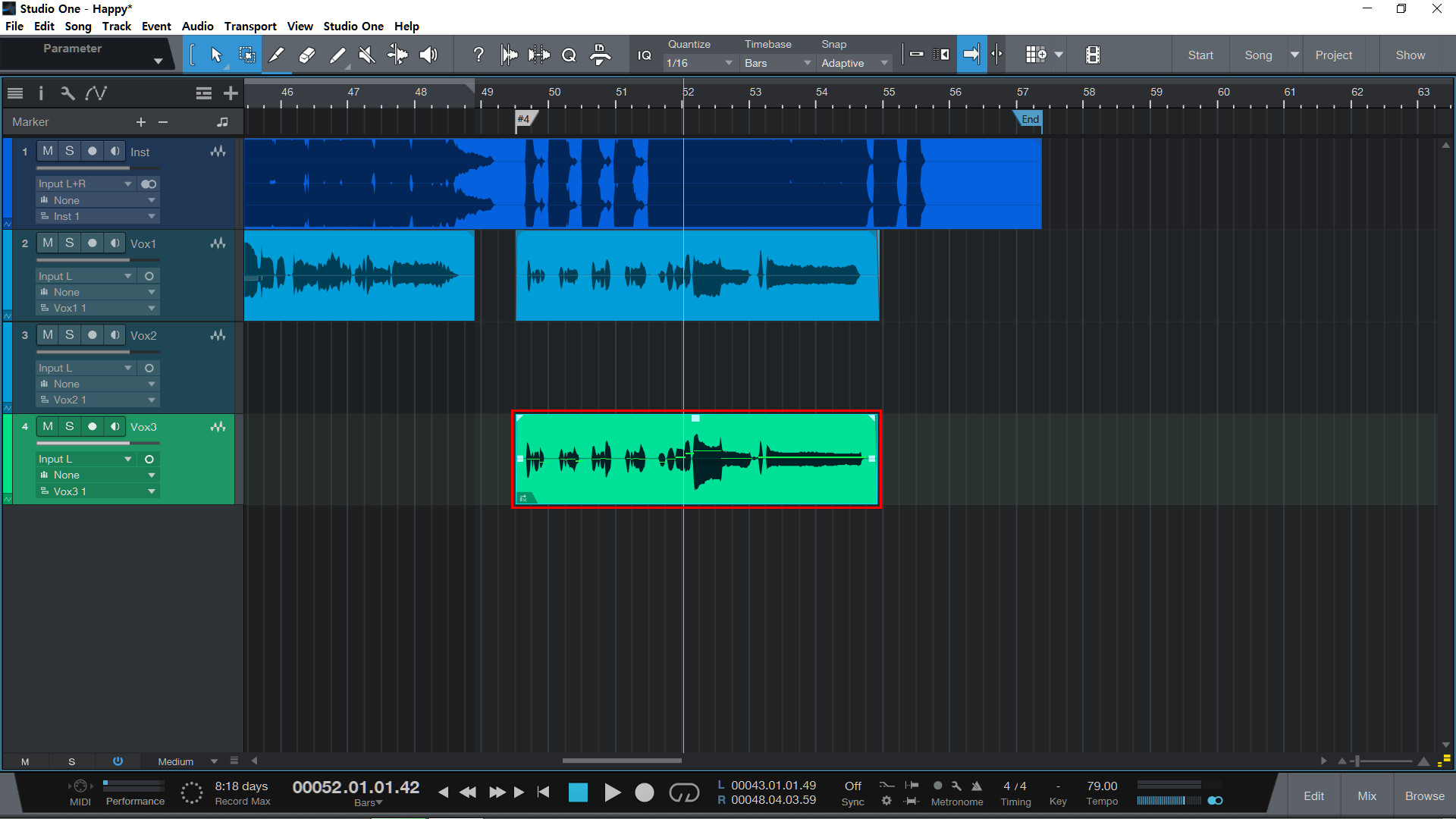Select the Paint pencil tool
Viewport: 1456px width, 819px height.
(x=337, y=55)
